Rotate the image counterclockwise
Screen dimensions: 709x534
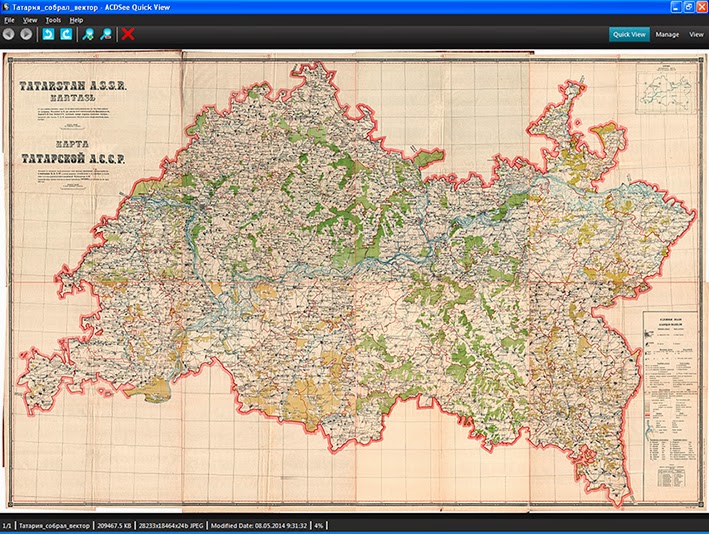click(48, 34)
